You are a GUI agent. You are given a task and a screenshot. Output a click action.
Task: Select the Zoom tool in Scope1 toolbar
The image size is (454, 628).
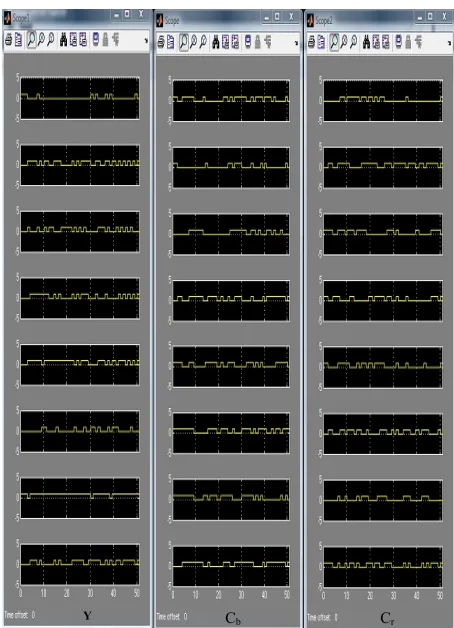(x=31, y=40)
